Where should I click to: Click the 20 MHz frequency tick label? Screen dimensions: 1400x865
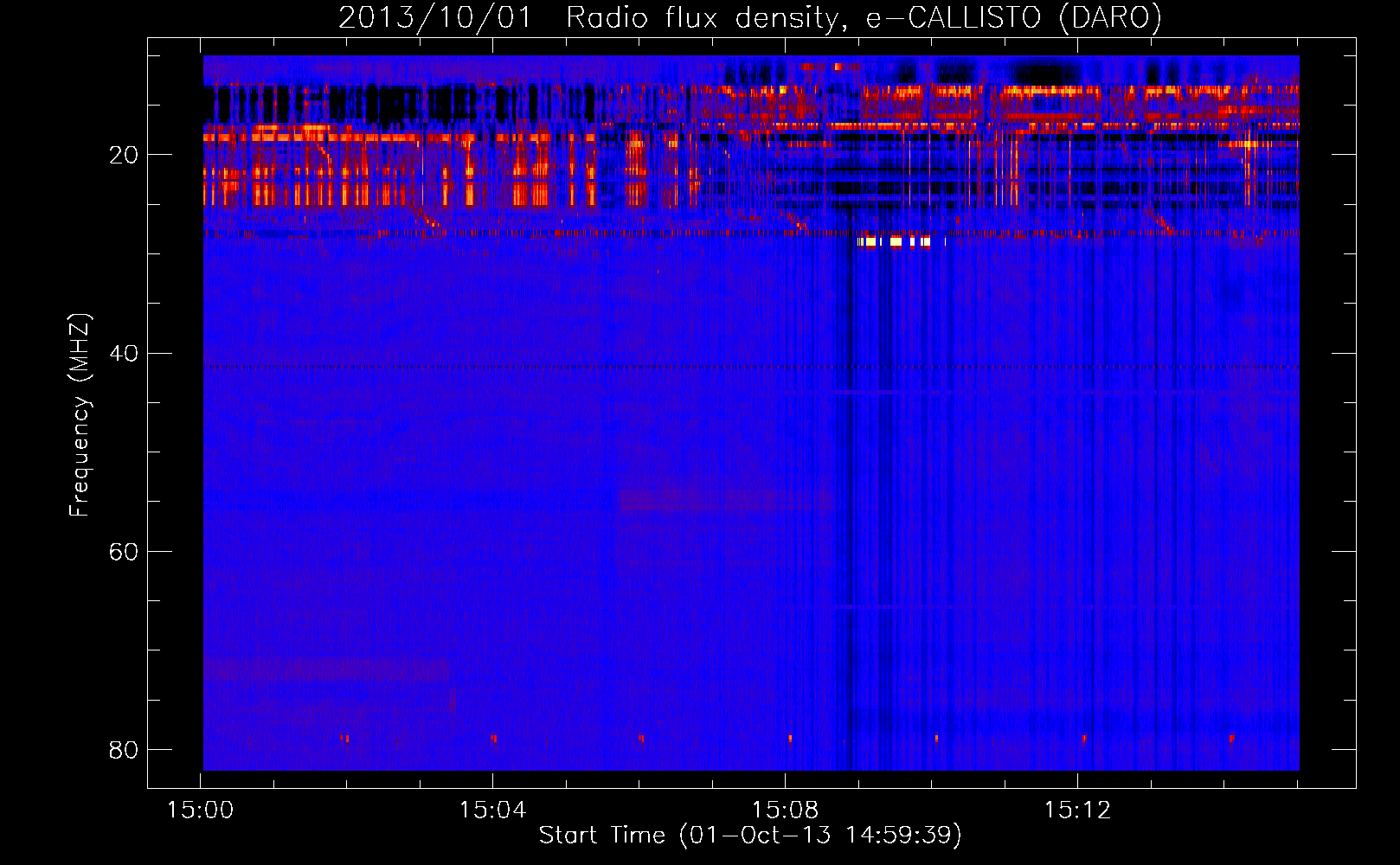[x=124, y=155]
